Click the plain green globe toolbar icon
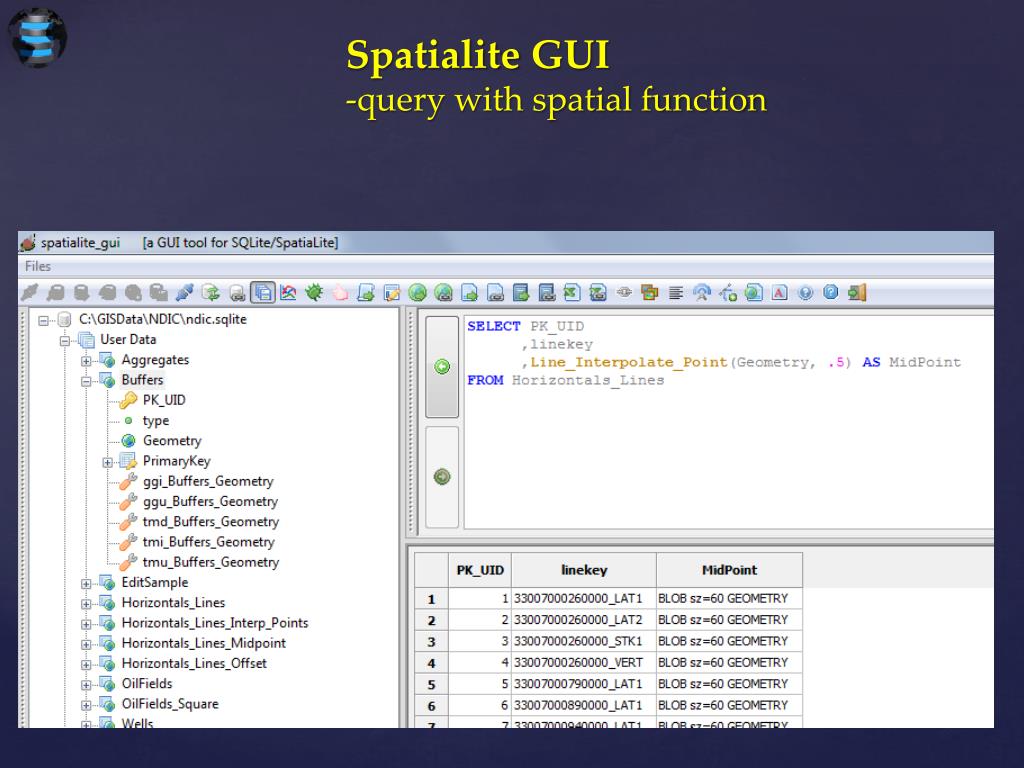The height and width of the screenshot is (768, 1024). 417,293
